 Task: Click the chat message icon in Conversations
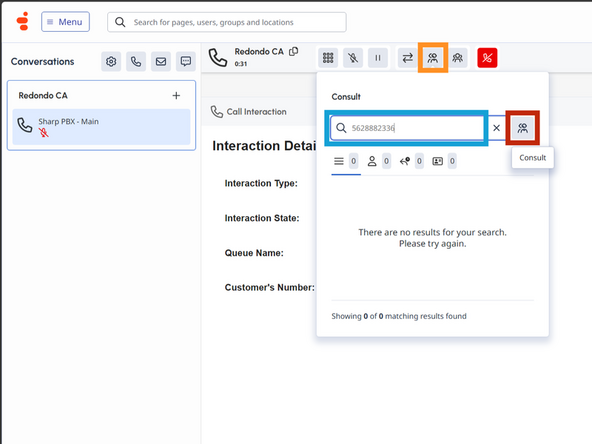tap(186, 62)
